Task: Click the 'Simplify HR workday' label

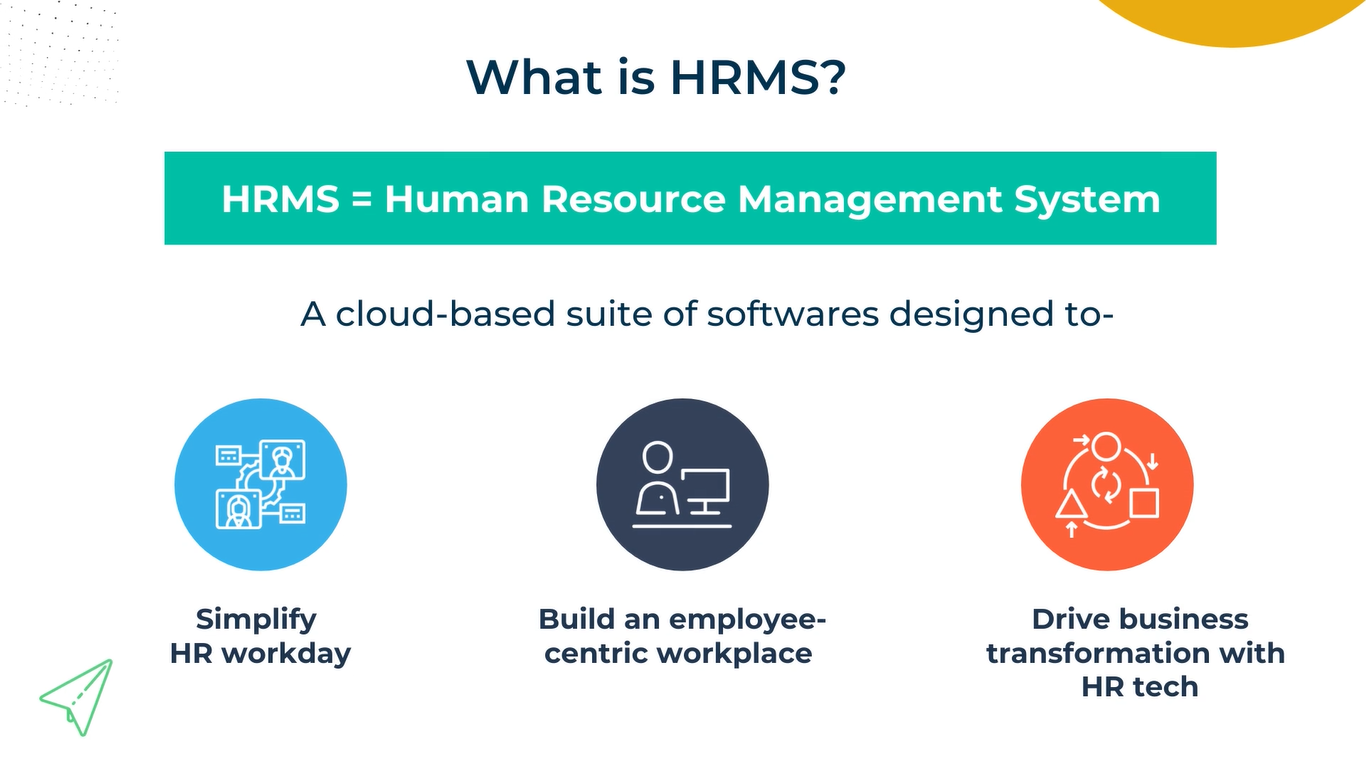Action: (260, 636)
